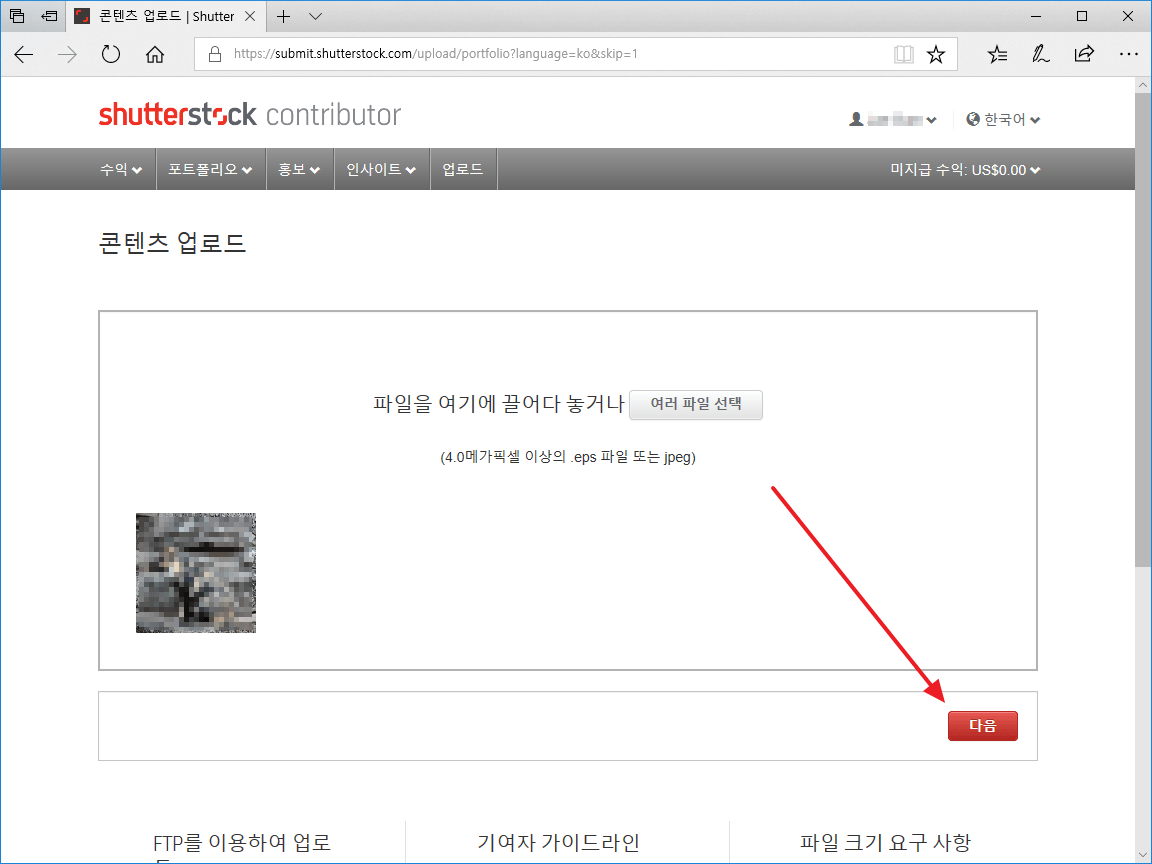The width and height of the screenshot is (1152, 864).
Task: Open the Favorites hub icon
Action: point(997,55)
